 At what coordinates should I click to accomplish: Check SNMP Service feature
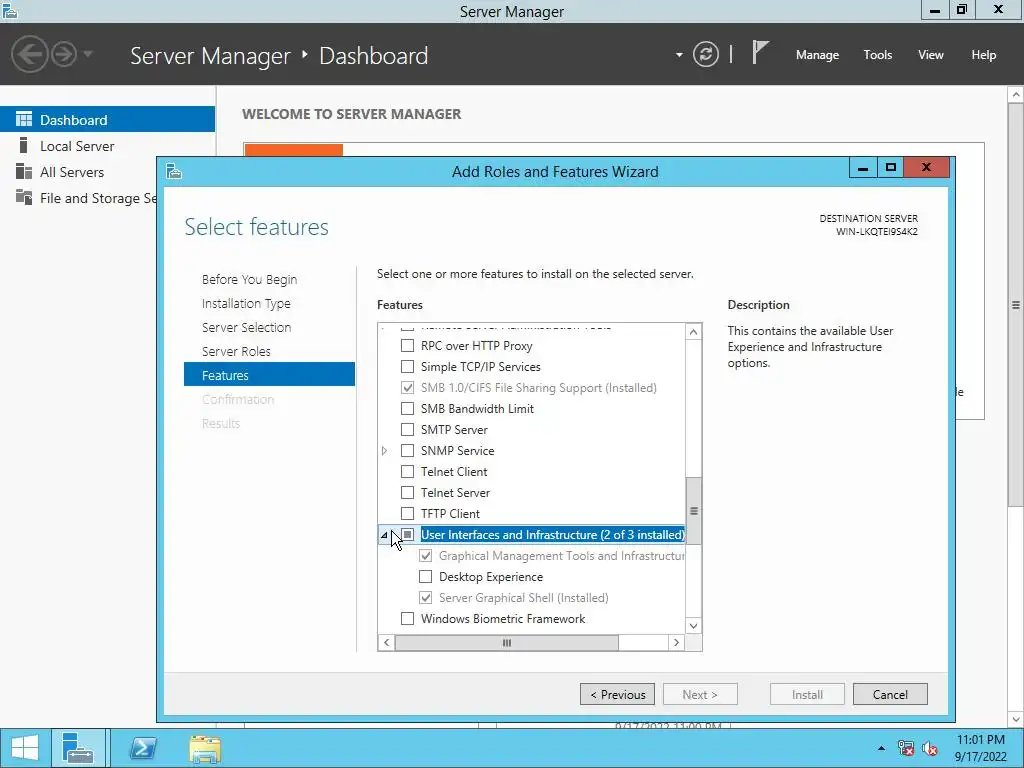point(407,450)
